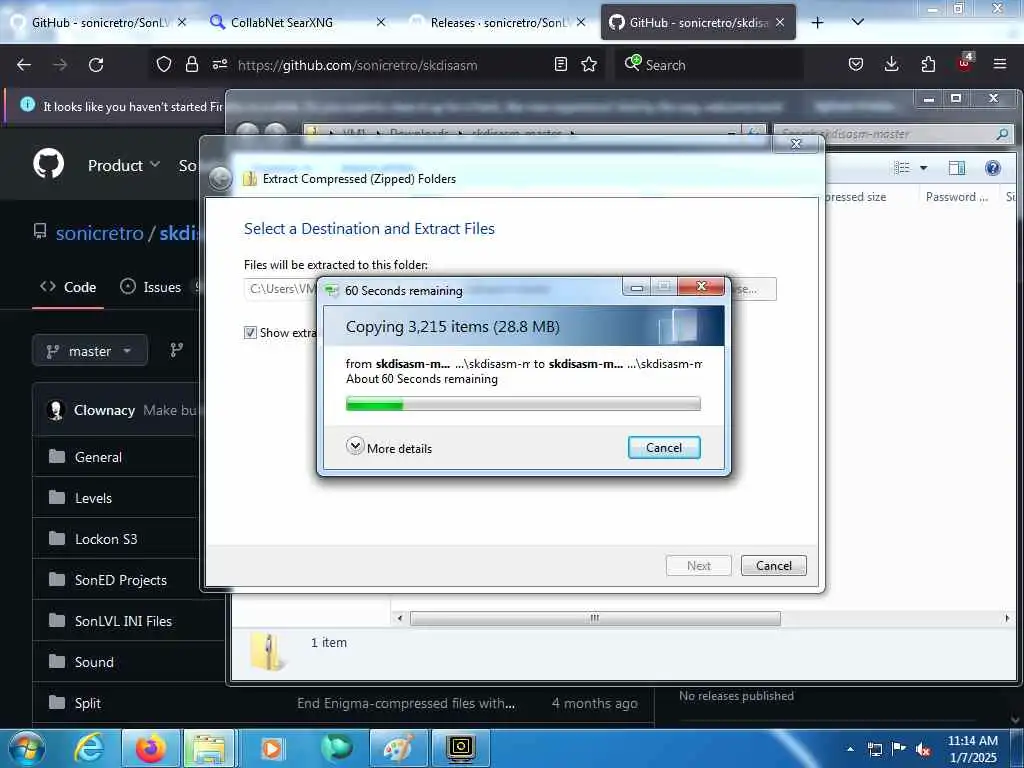Open Firefox hamburger application menu
Screen dimensions: 1024x768
pyautogui.click(x=1000, y=64)
